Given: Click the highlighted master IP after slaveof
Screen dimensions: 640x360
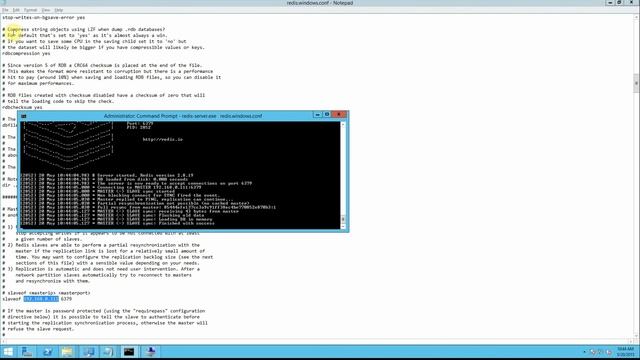Looking at the screenshot, I should (41, 299).
